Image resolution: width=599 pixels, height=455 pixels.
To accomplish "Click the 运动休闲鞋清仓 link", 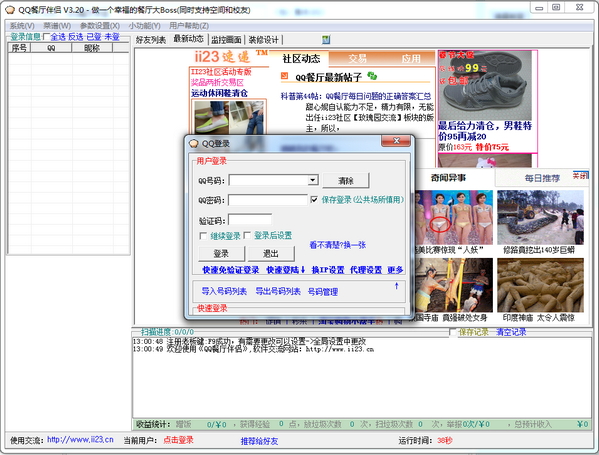I will 219,93.
